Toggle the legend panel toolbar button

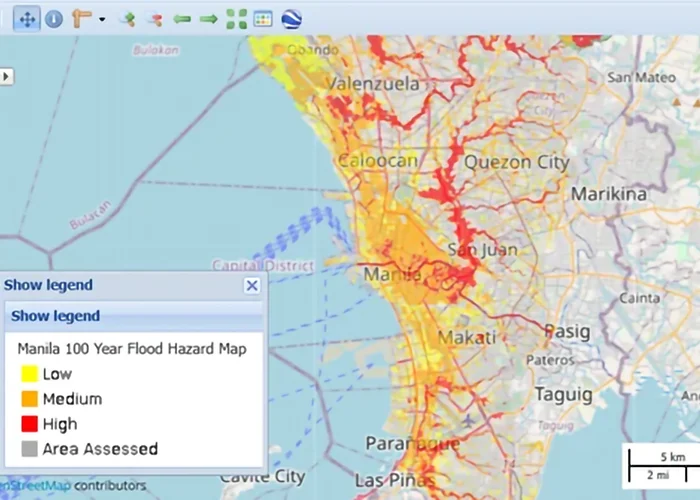pyautogui.click(x=263, y=18)
